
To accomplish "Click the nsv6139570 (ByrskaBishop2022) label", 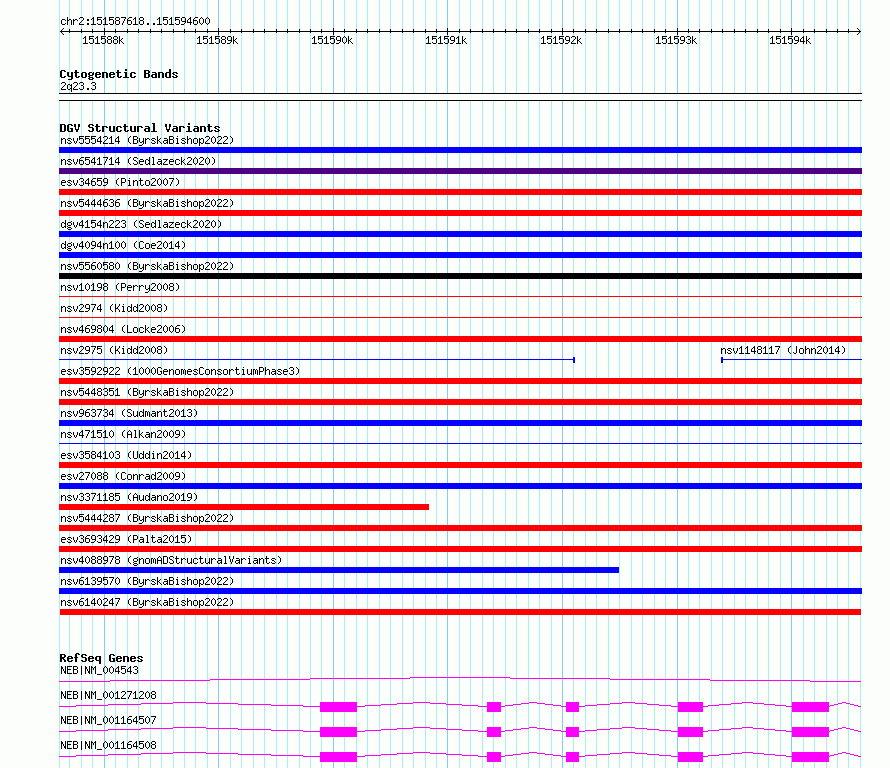I will pos(147,581).
